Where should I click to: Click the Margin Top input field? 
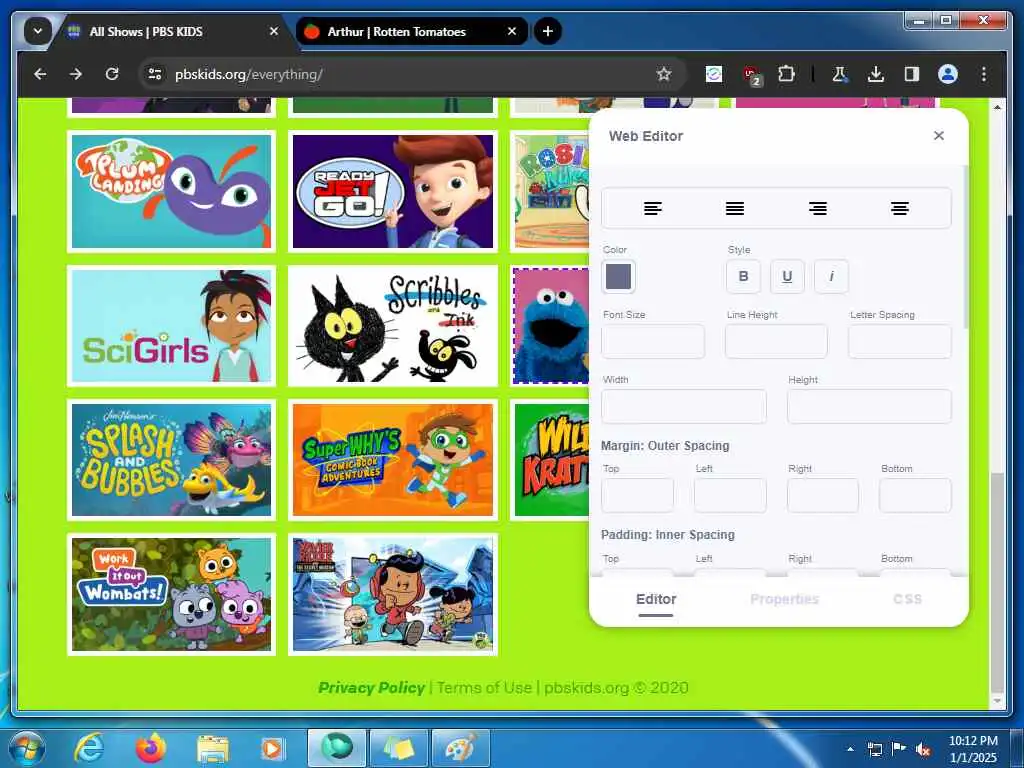[x=637, y=495]
